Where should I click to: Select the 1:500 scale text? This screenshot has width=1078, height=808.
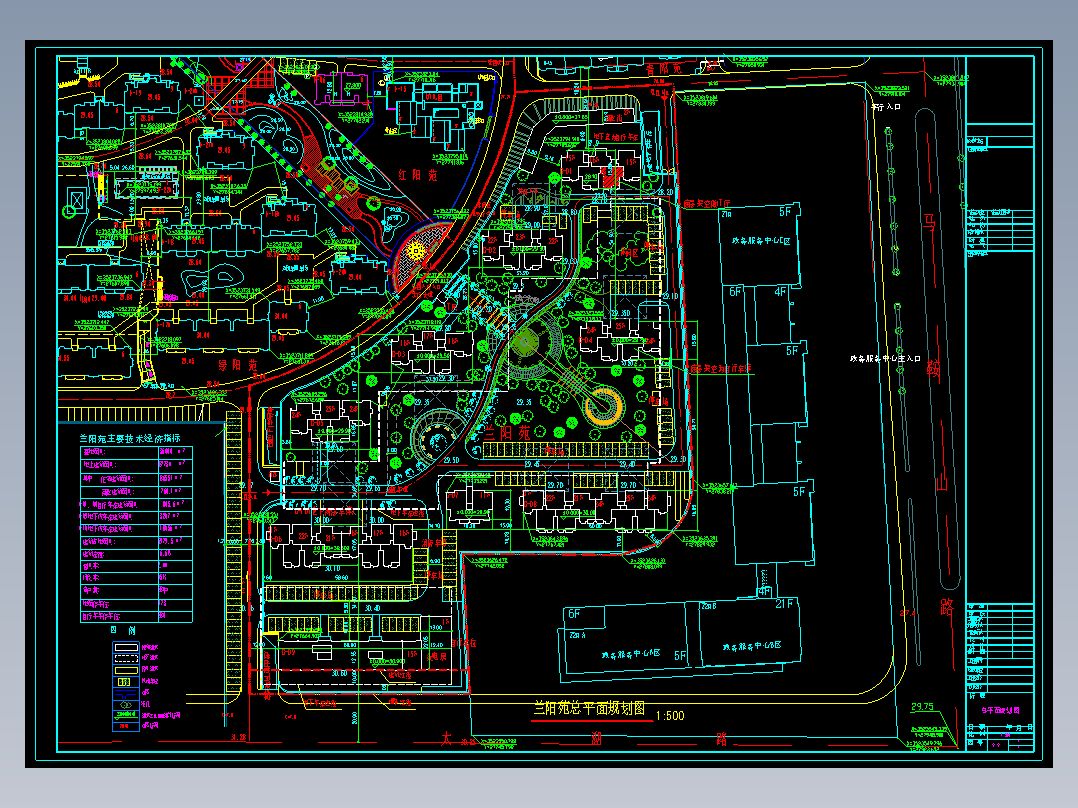pos(670,716)
